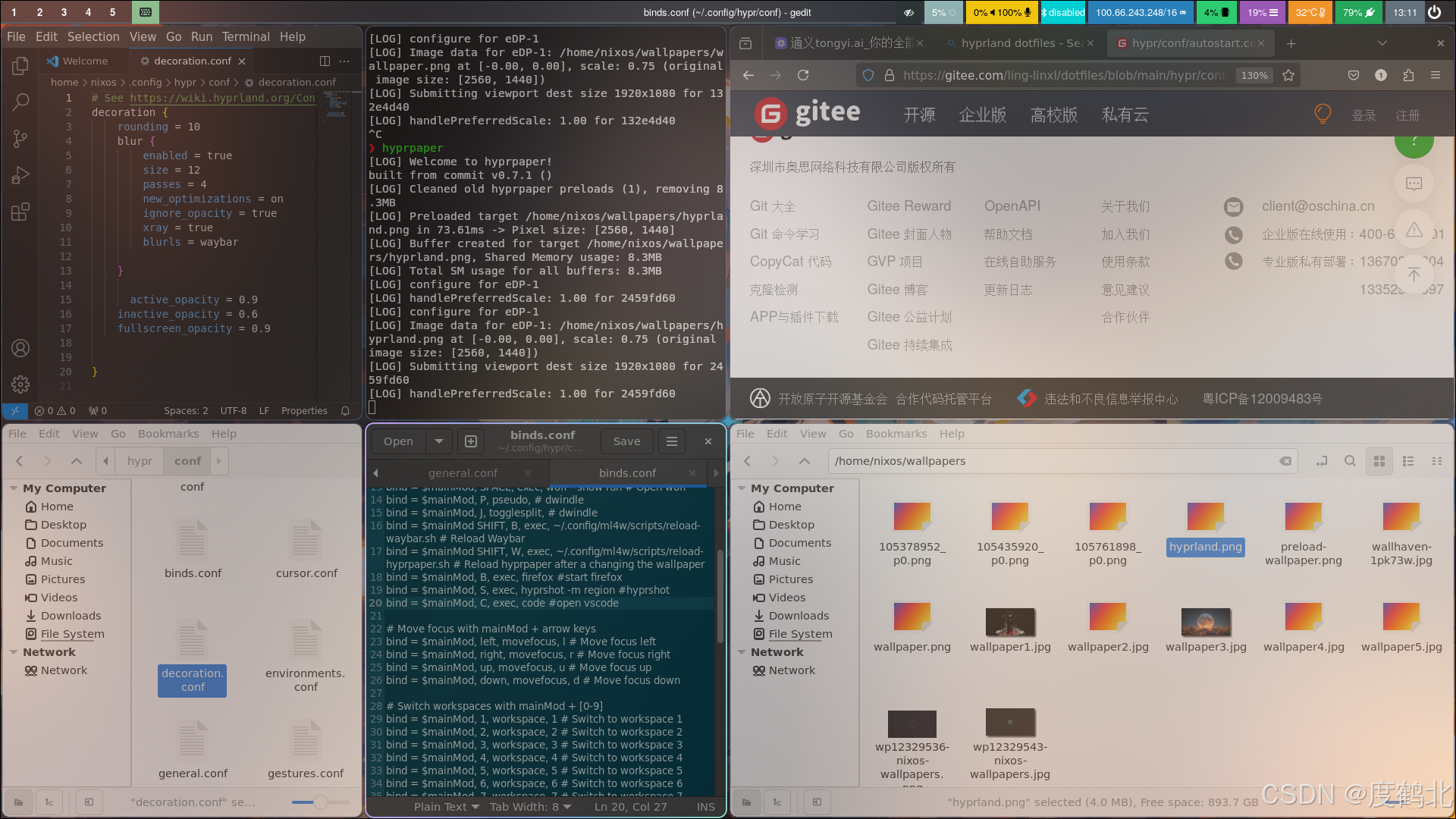Open VS Code Search sidebar icon

pyautogui.click(x=20, y=102)
